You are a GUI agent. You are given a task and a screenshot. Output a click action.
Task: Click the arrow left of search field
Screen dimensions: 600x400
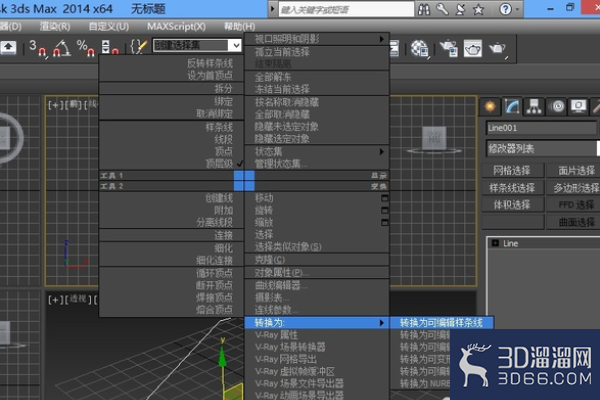pyautogui.click(x=272, y=9)
